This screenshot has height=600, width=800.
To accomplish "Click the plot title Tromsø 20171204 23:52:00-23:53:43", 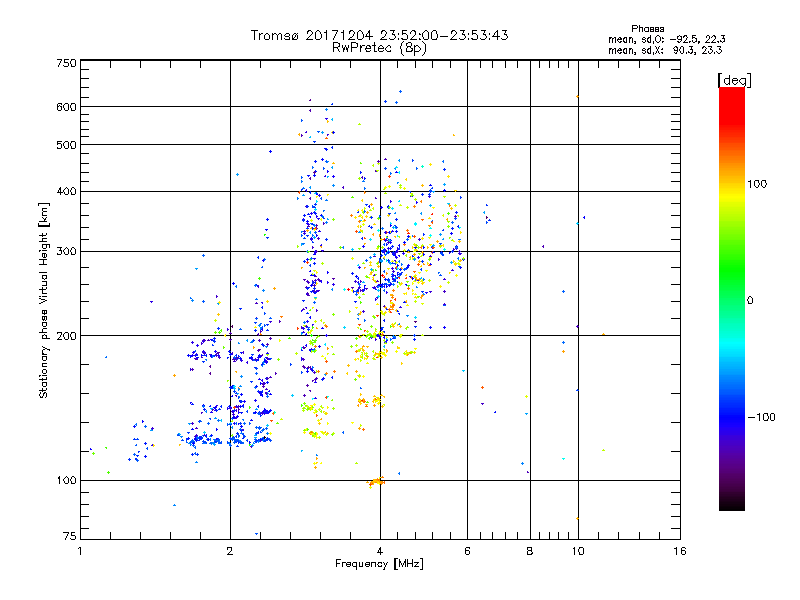I will pos(379,35).
